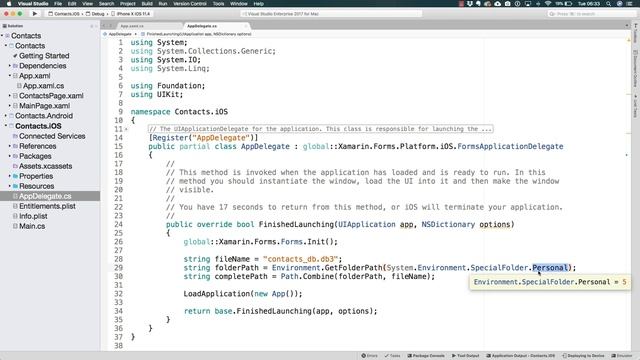Screen dimensions: 640x360
Task: Switch to the App.xaml.cs tab
Action: (132, 26)
